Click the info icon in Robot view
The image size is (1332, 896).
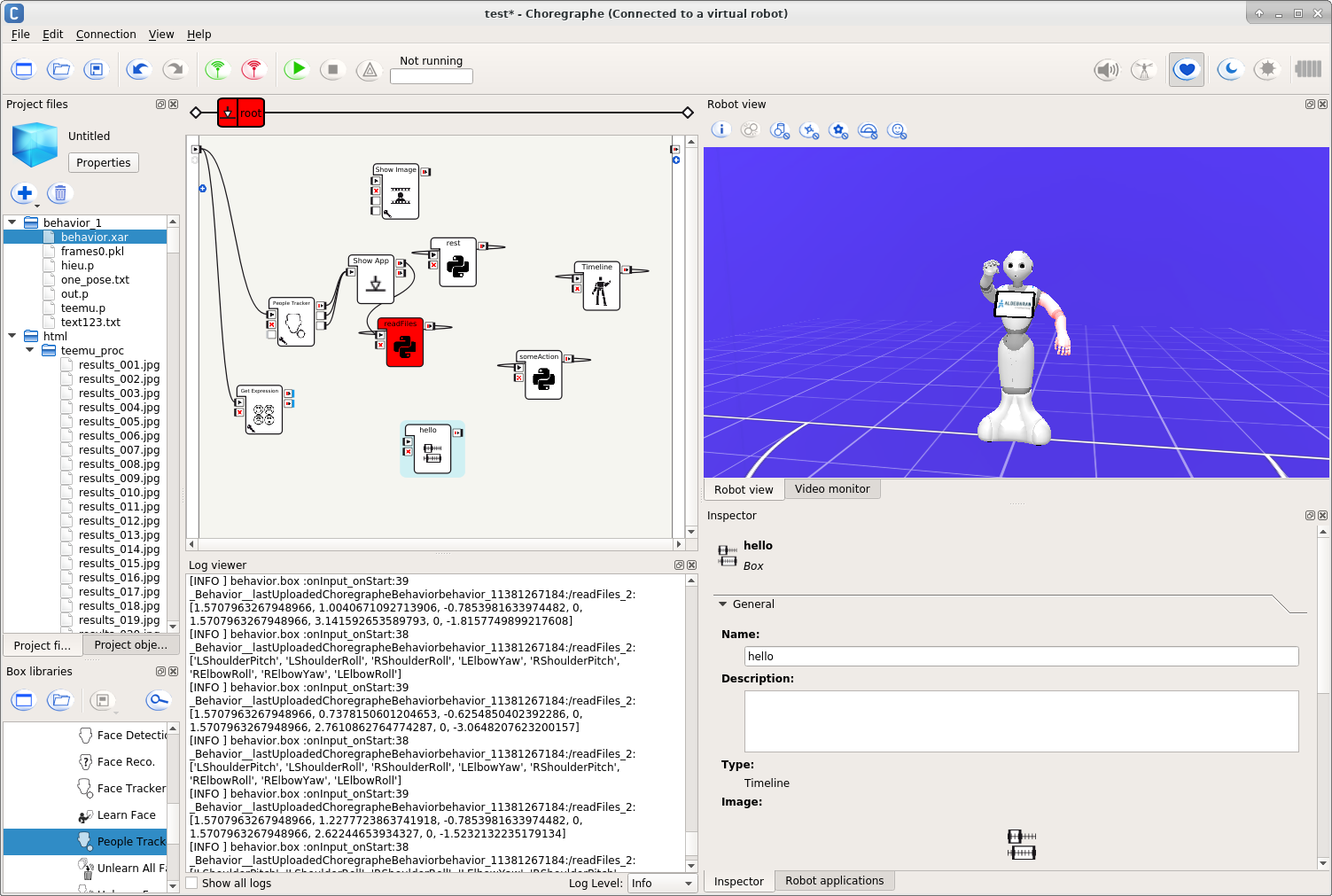(x=721, y=130)
